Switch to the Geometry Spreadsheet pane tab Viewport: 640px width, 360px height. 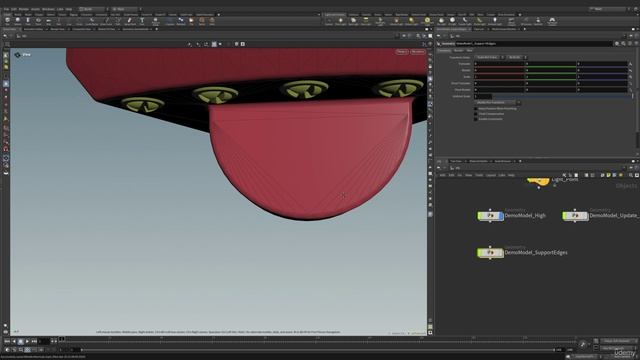click(136, 29)
